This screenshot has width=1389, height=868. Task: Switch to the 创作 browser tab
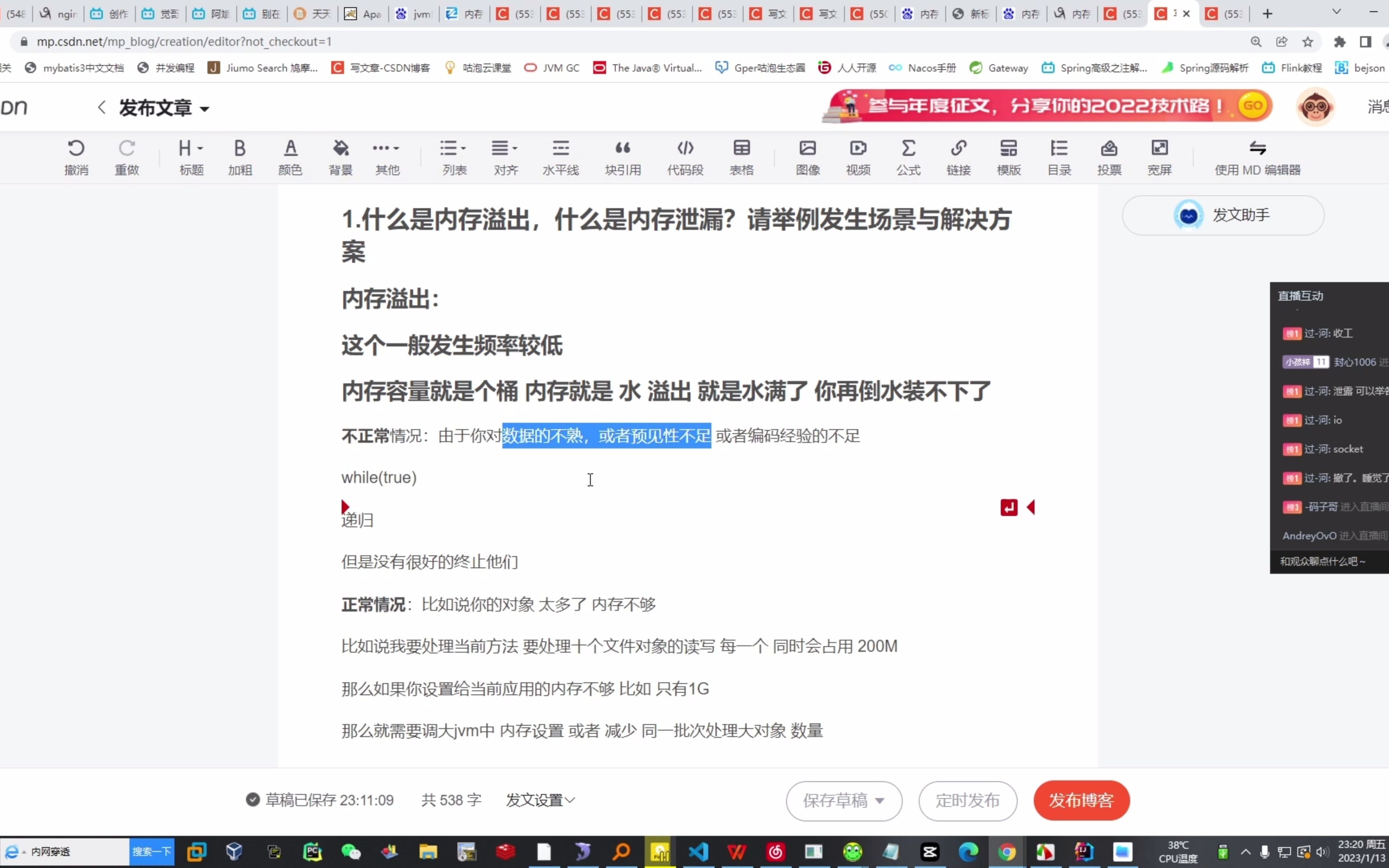110,14
